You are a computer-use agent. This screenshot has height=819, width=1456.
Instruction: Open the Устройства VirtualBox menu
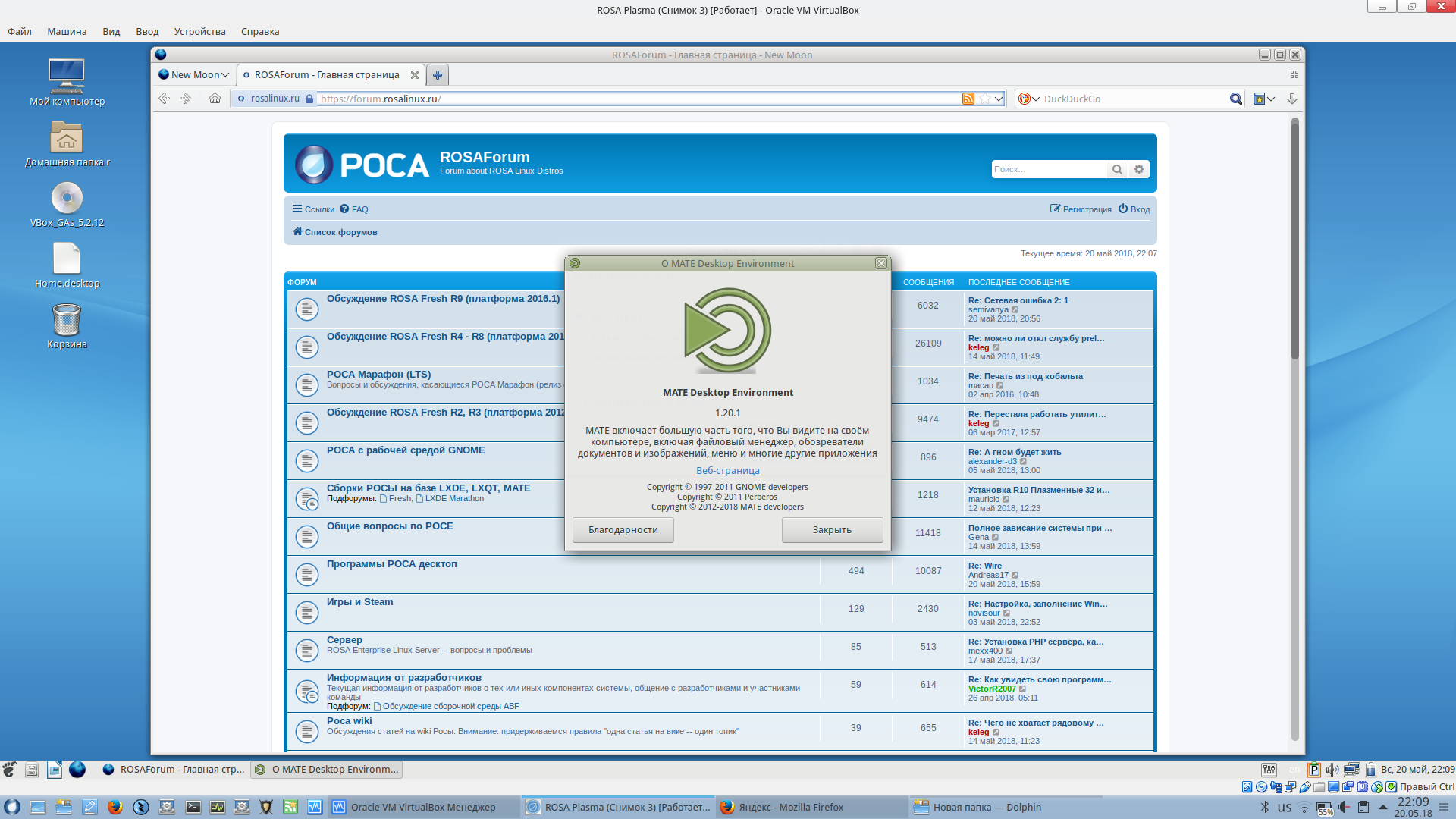pos(199,32)
